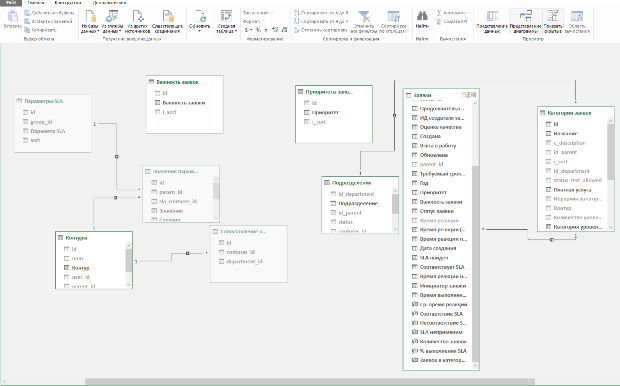Click the Create KPI icon

(439, 21)
